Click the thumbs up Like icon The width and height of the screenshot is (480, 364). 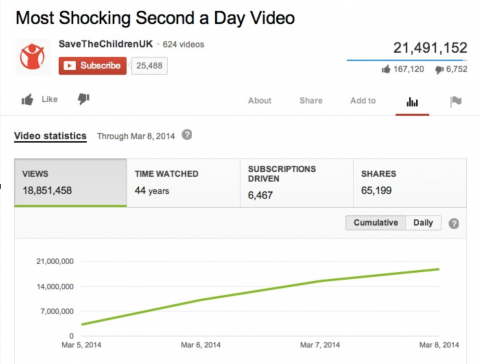click(x=28, y=99)
